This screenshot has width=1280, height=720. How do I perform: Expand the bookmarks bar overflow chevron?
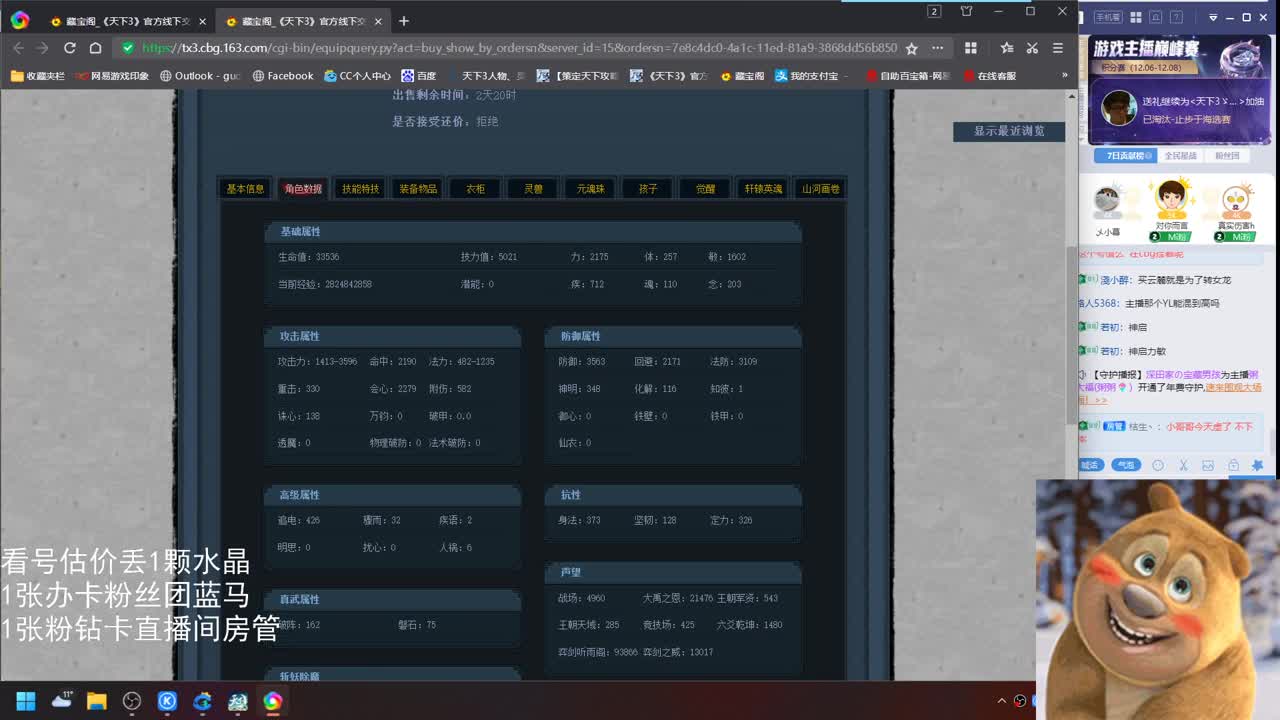(x=1064, y=76)
